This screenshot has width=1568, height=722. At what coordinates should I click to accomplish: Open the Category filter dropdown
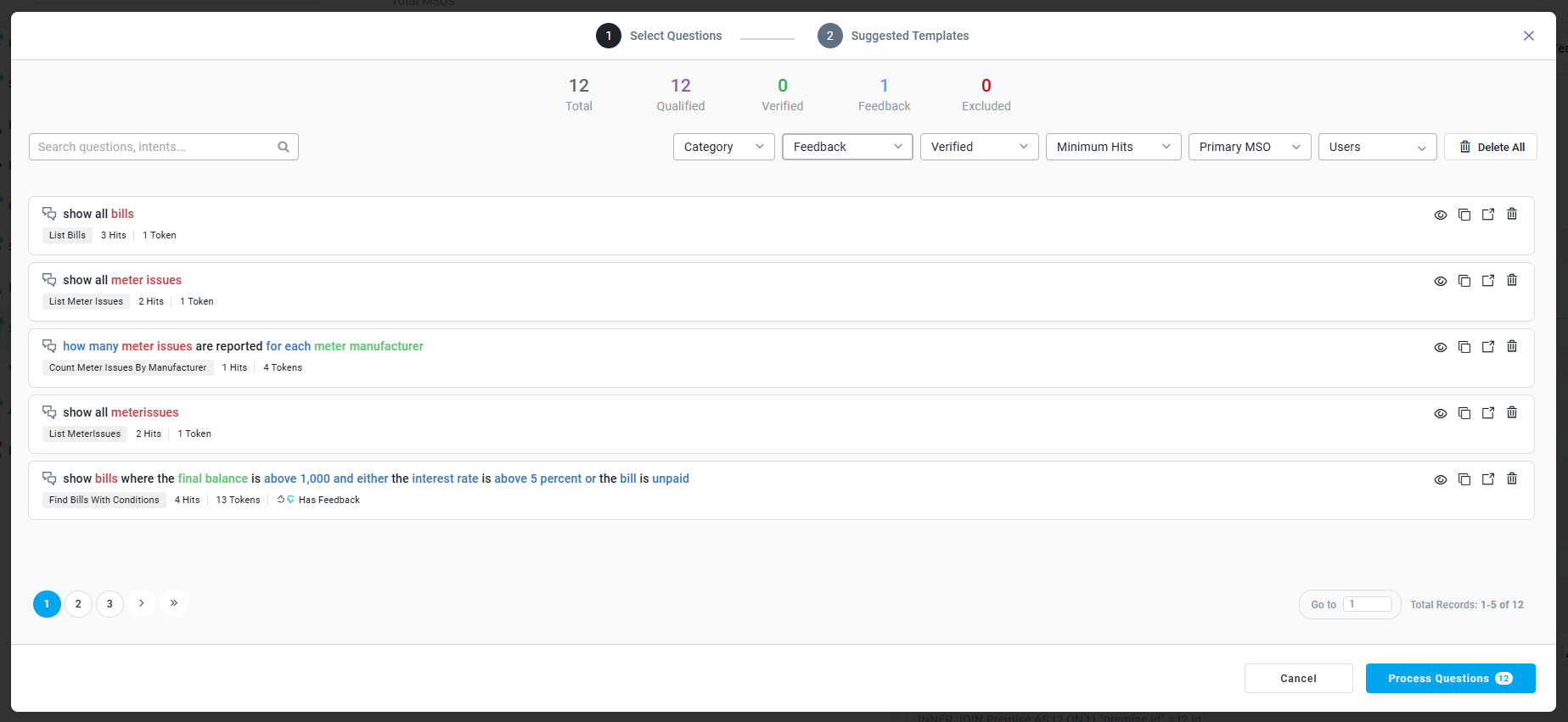pos(724,147)
